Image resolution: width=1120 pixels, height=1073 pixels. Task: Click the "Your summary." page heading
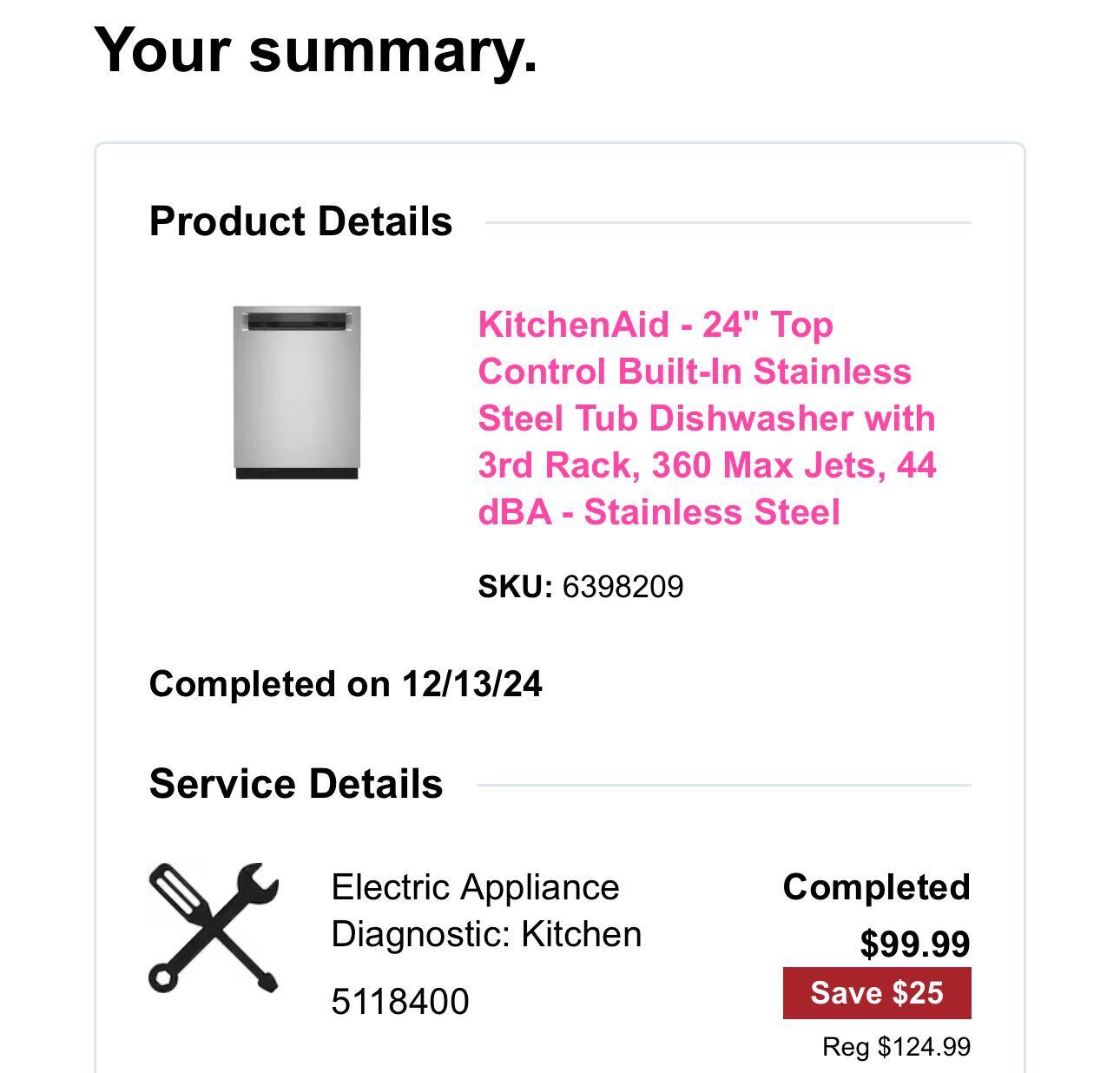click(x=315, y=49)
